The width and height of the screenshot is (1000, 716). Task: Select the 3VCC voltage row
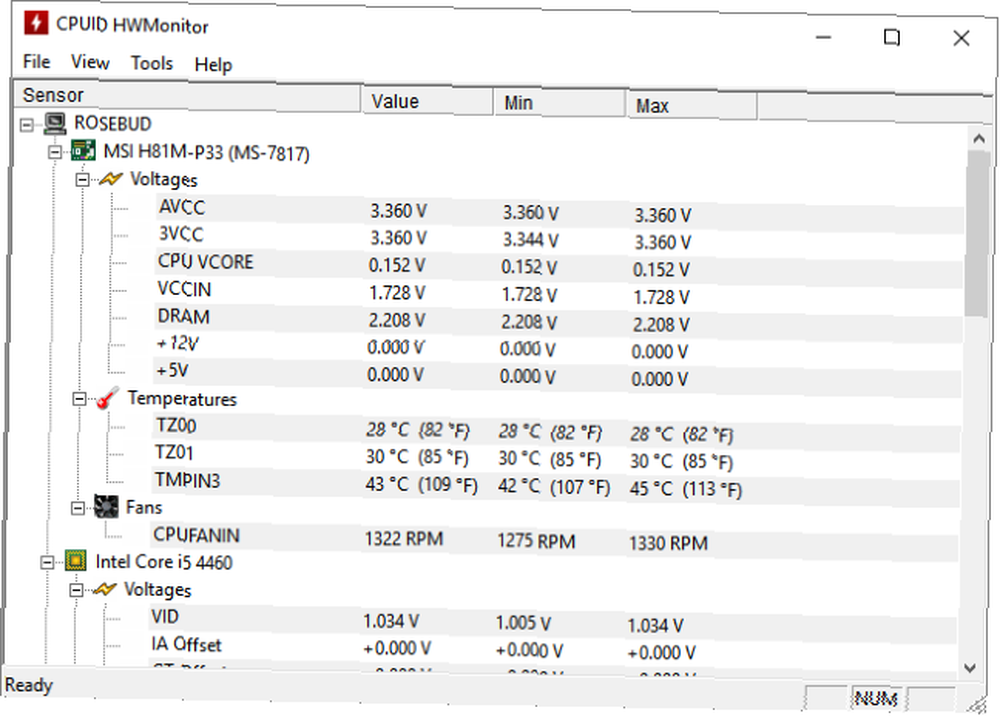coord(561,237)
